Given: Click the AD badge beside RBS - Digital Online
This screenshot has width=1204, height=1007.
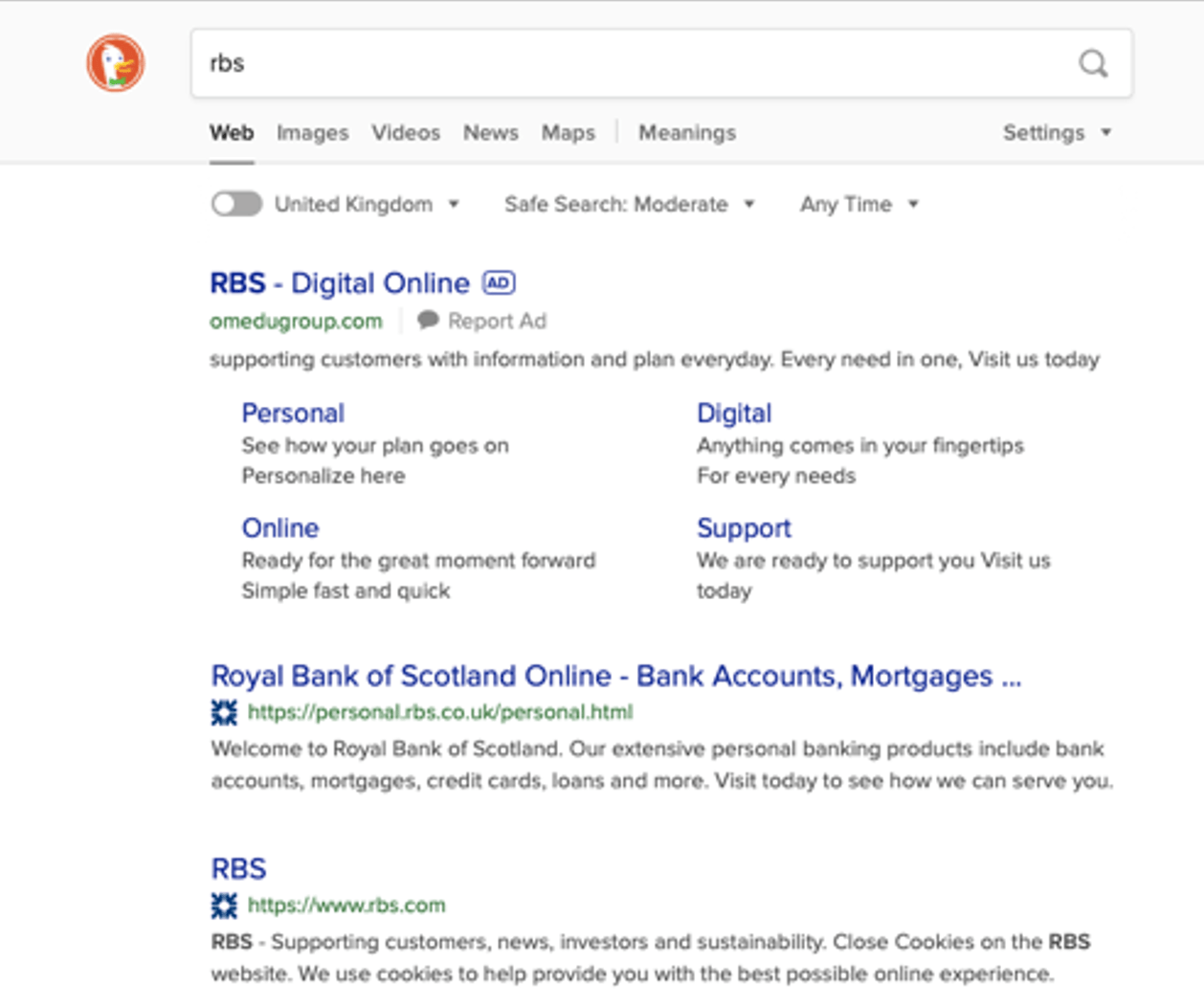Looking at the screenshot, I should (499, 282).
